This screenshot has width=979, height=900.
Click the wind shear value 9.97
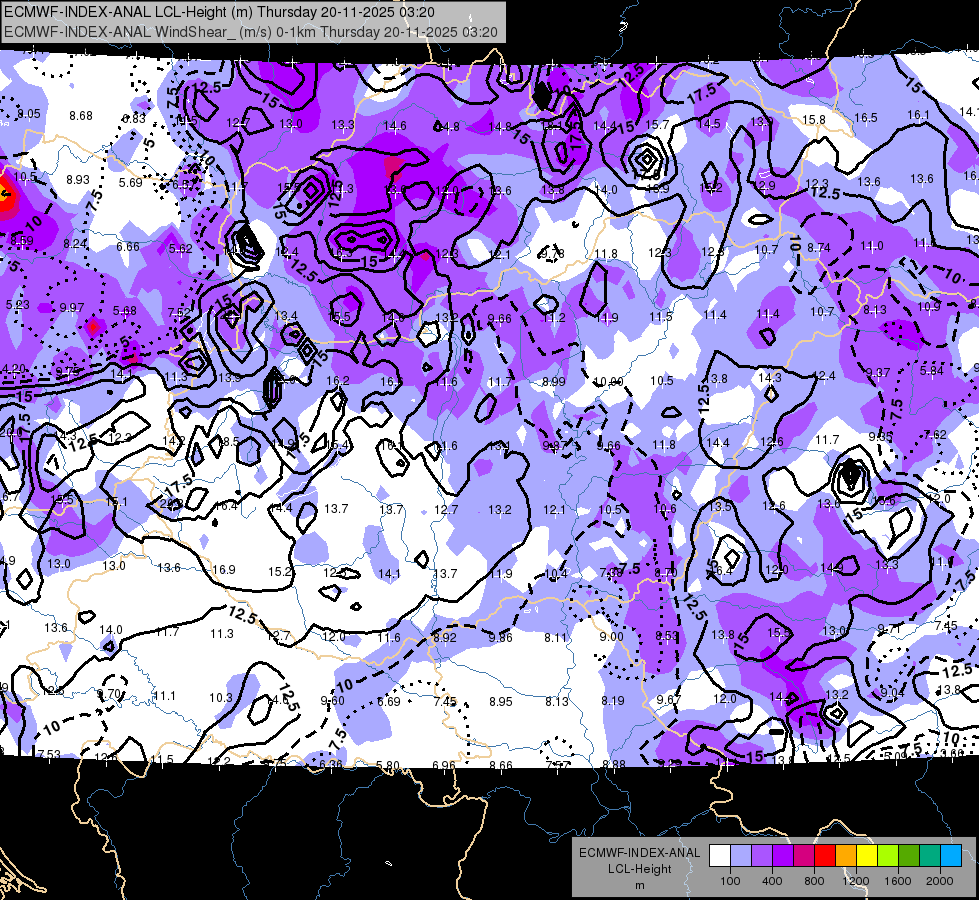(x=72, y=308)
